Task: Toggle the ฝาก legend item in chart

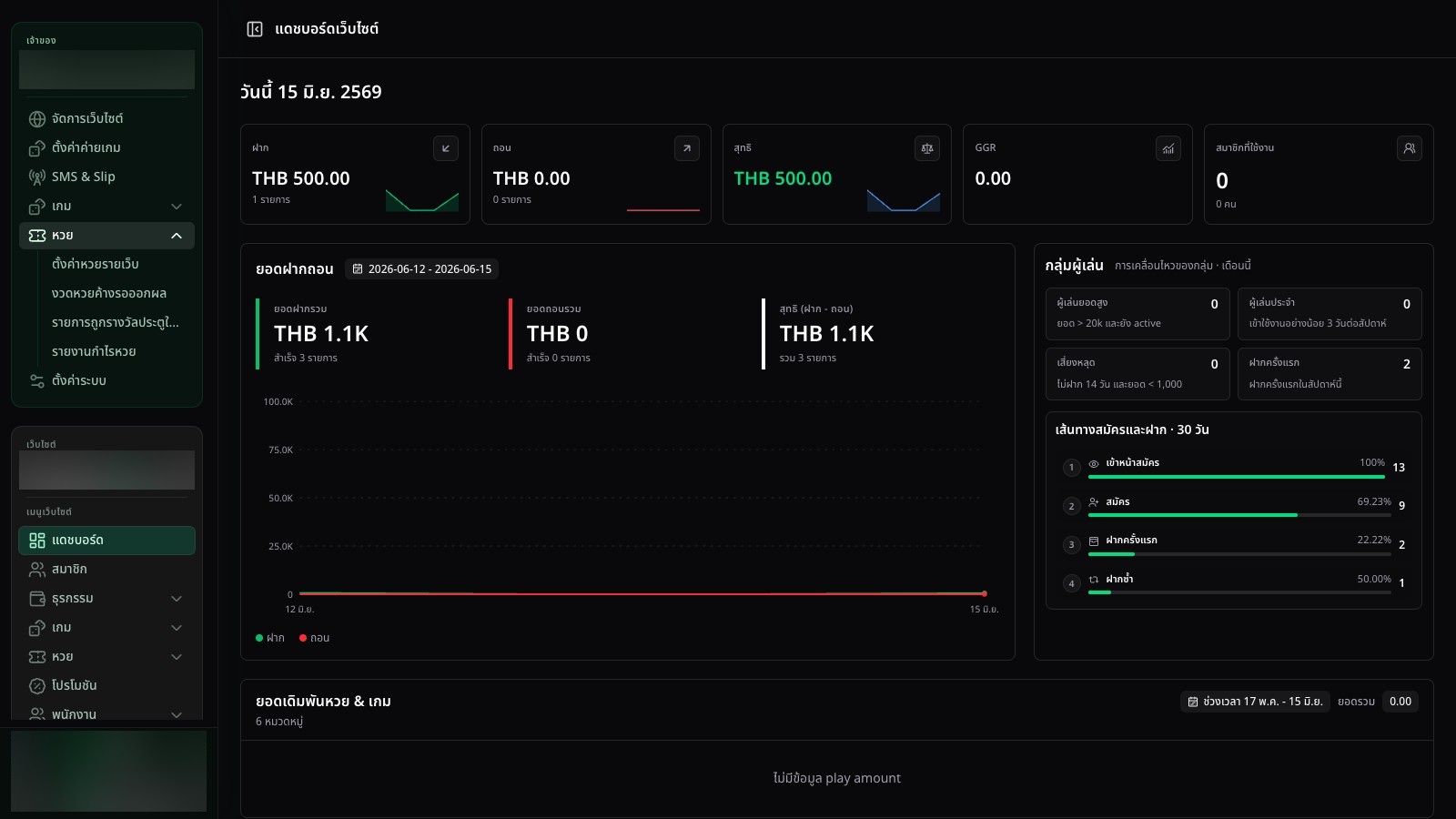Action: tap(270, 638)
